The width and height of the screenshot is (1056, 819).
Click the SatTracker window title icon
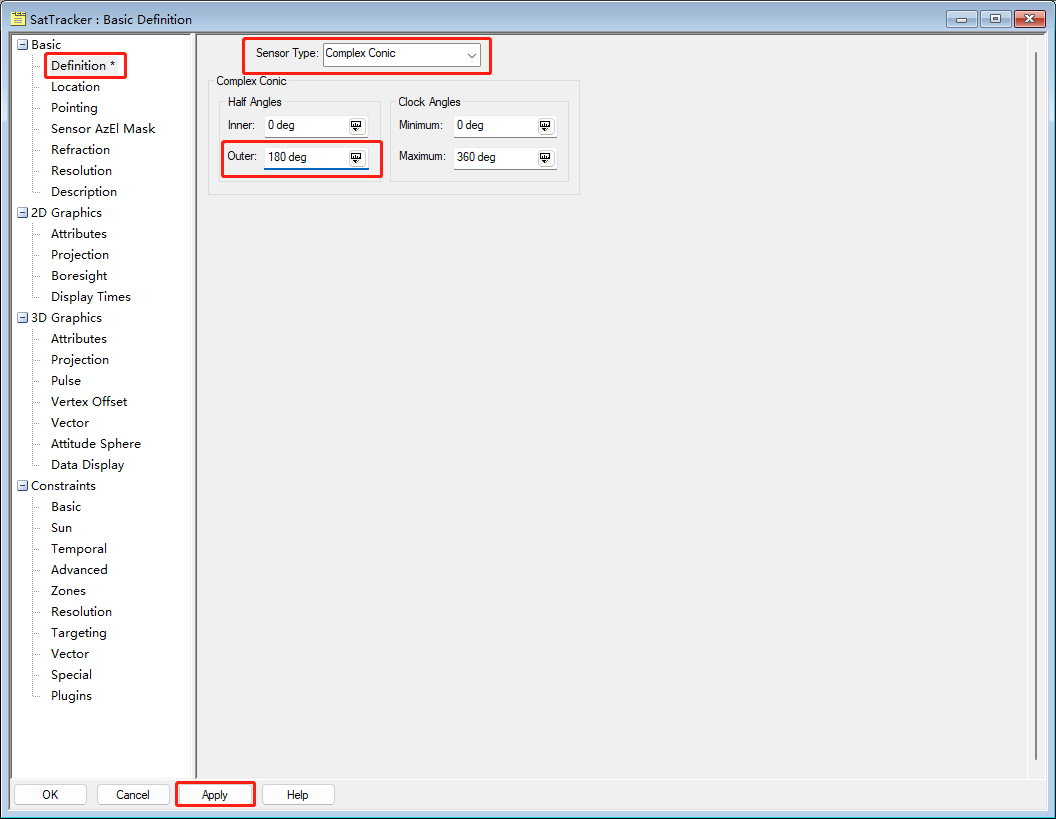point(18,19)
